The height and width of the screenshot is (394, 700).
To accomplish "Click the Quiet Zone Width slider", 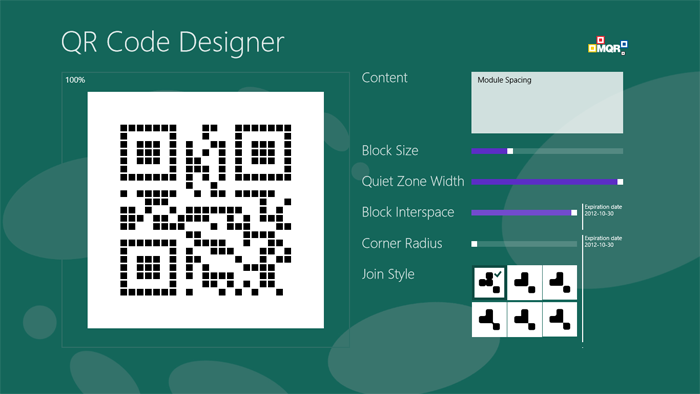I will coord(547,182).
